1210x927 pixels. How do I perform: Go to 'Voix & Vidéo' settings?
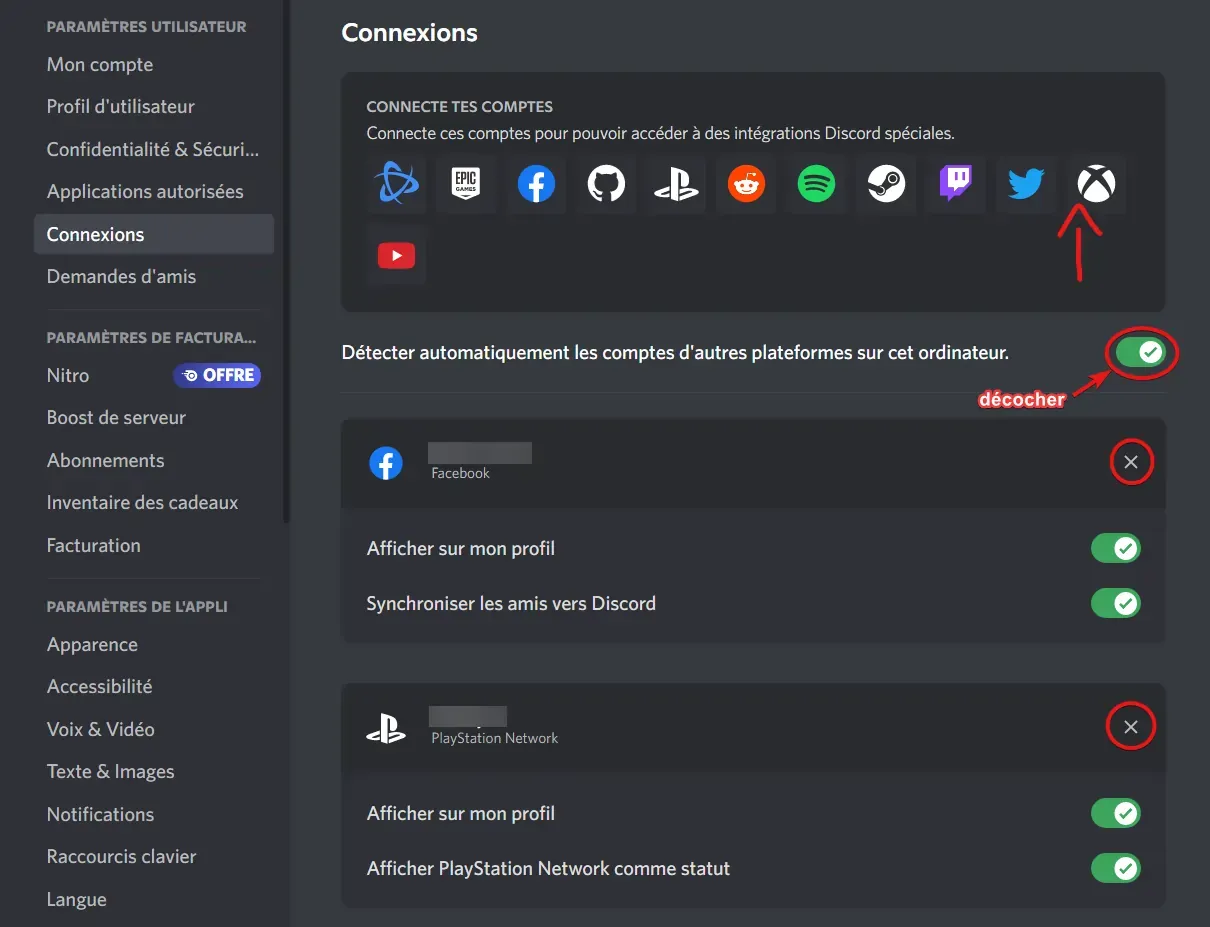point(101,729)
